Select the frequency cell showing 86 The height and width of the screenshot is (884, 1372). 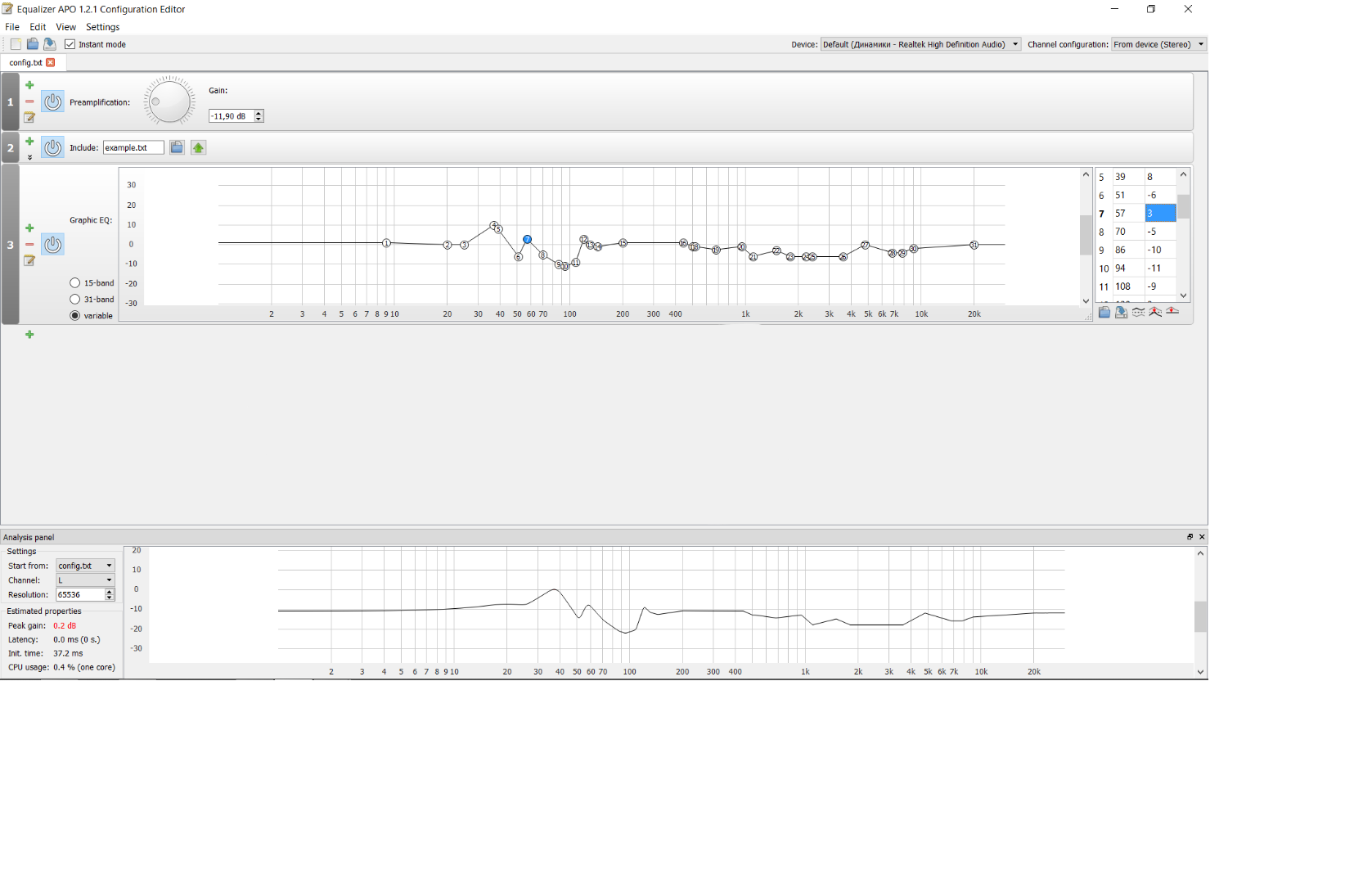click(x=1128, y=250)
